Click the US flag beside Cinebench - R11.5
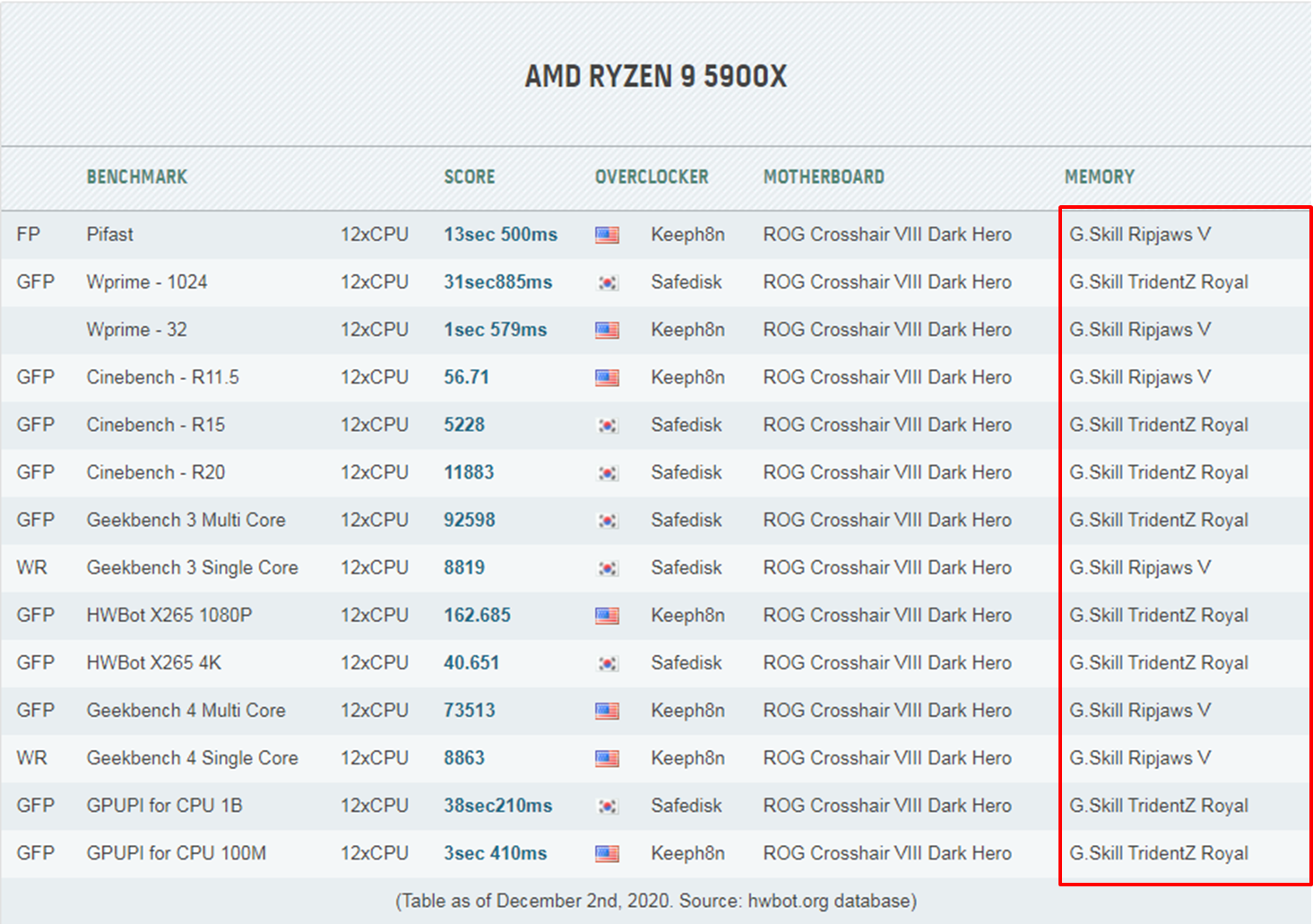The image size is (1313, 924). click(x=607, y=377)
